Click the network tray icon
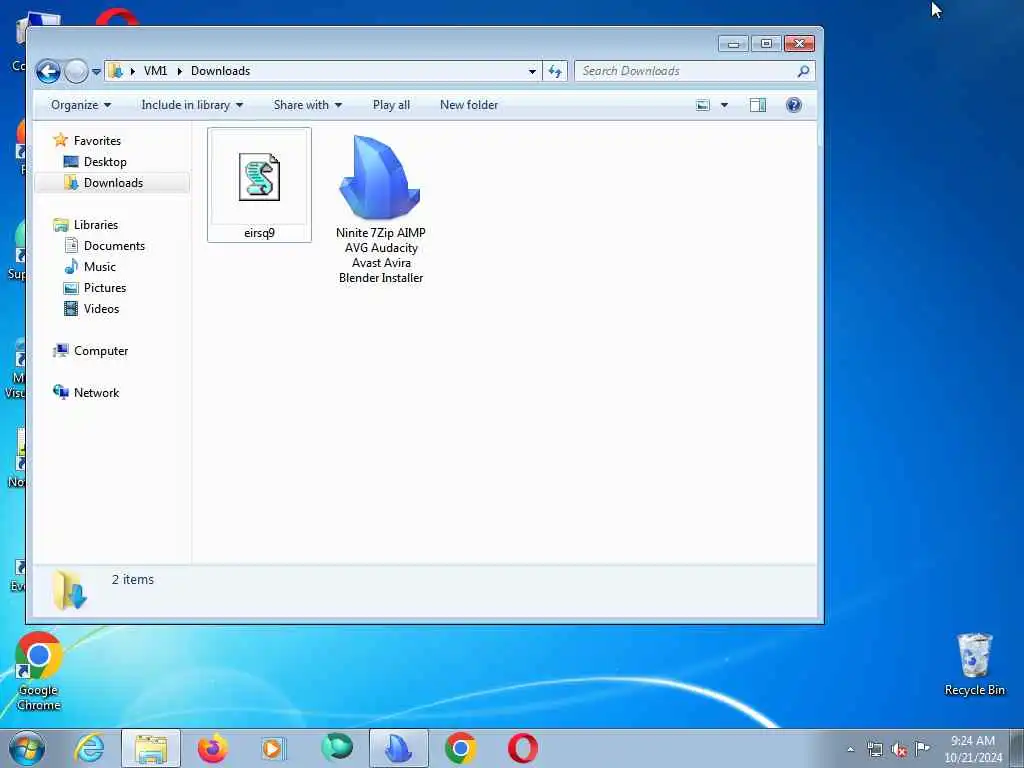1024x768 pixels. point(874,750)
